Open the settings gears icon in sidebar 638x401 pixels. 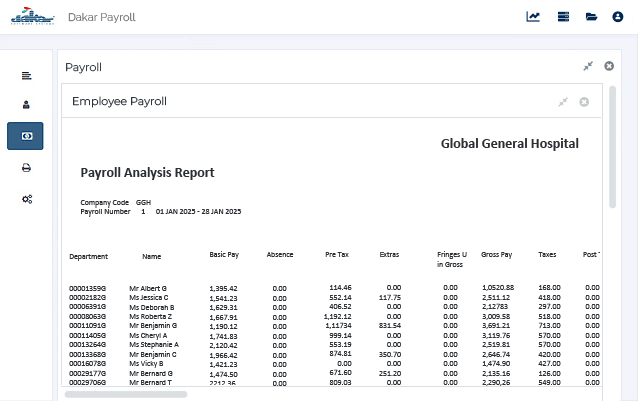pyautogui.click(x=27, y=199)
